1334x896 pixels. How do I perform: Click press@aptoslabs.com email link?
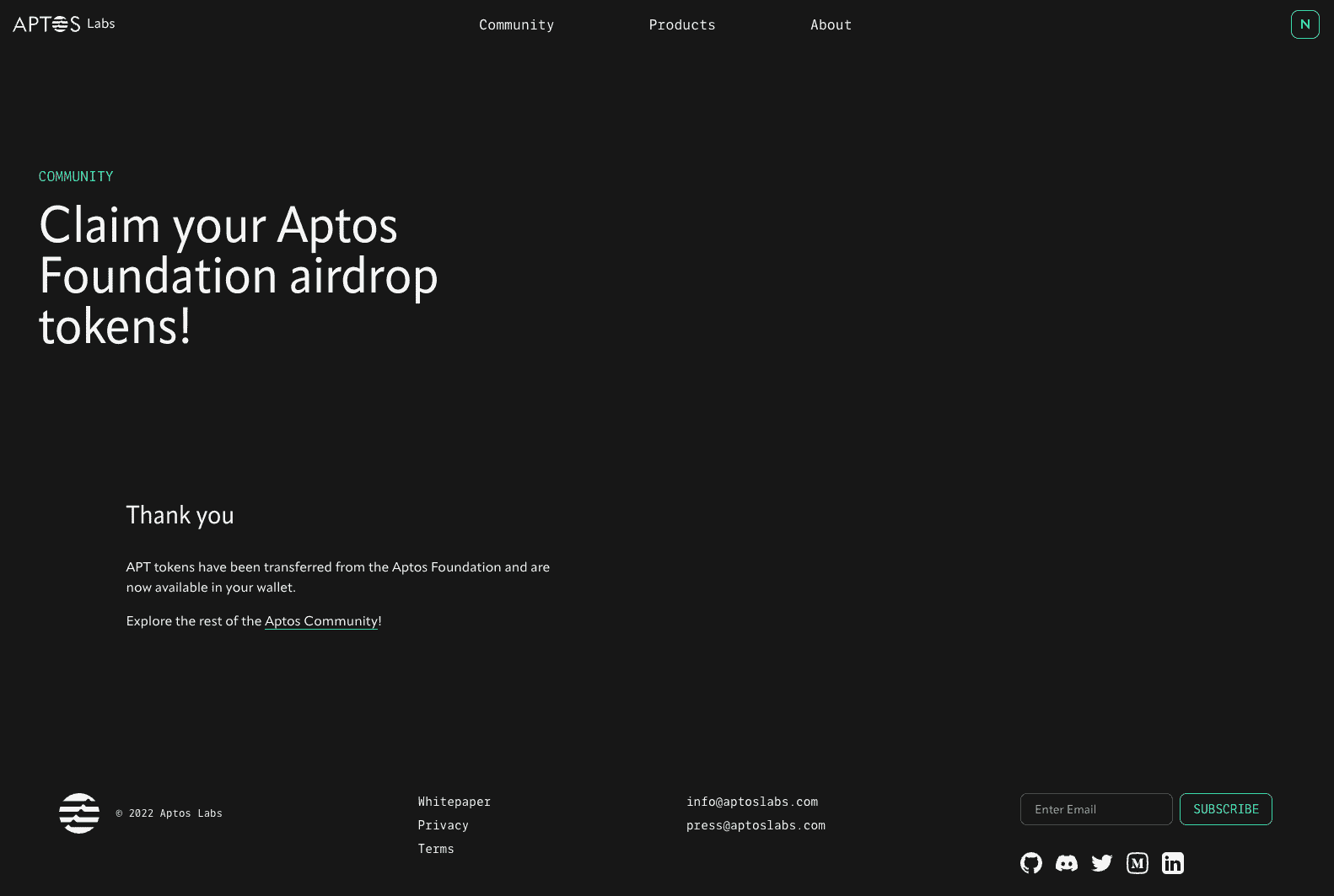coord(756,825)
